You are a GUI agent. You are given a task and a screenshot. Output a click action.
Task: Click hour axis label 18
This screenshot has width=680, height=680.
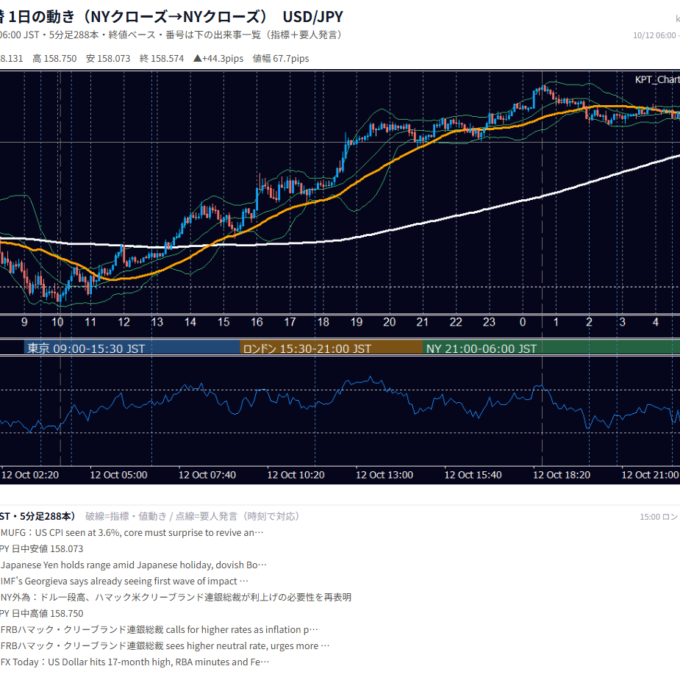323,322
